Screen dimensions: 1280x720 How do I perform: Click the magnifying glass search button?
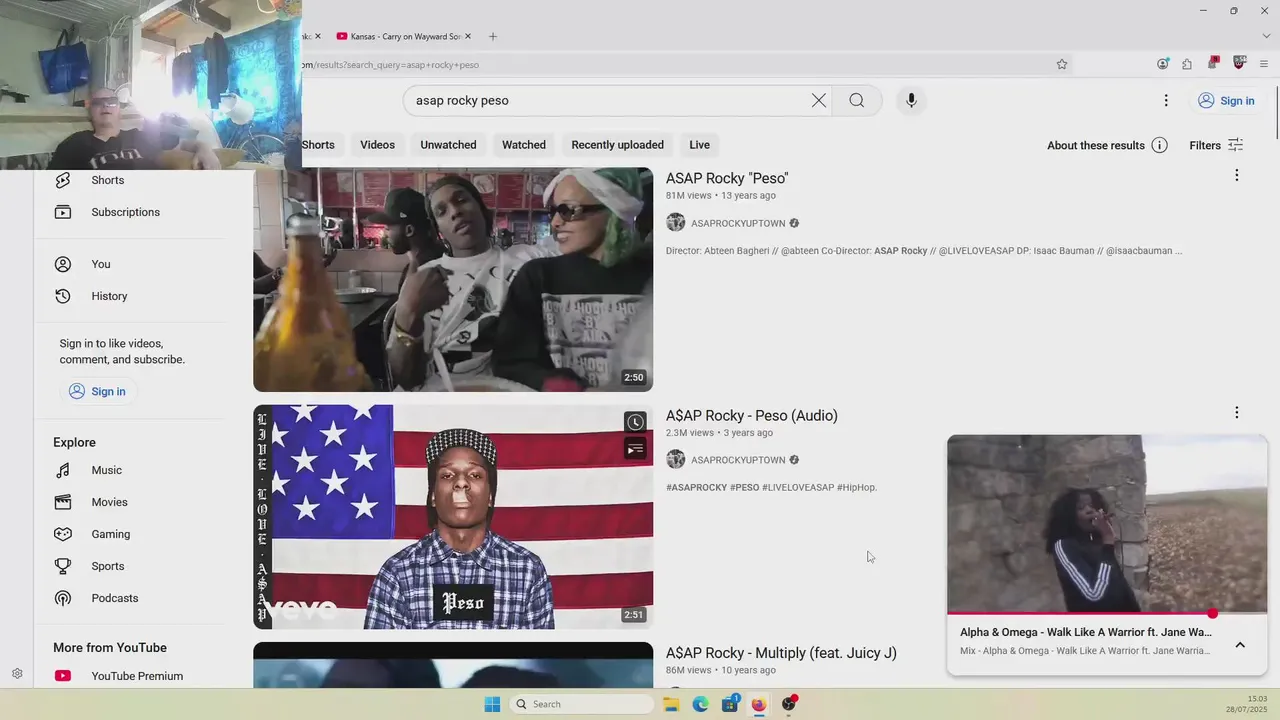(857, 100)
